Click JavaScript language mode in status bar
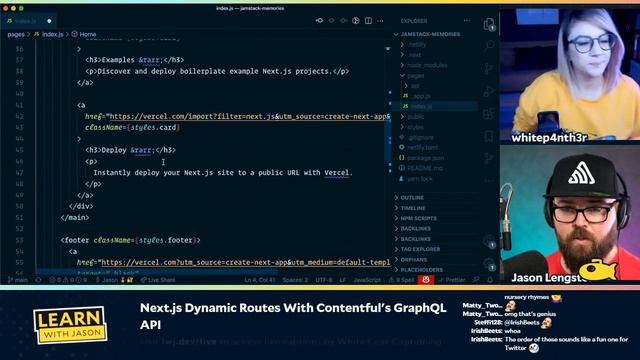Image resolution: width=640 pixels, height=360 pixels. pyautogui.click(x=367, y=280)
